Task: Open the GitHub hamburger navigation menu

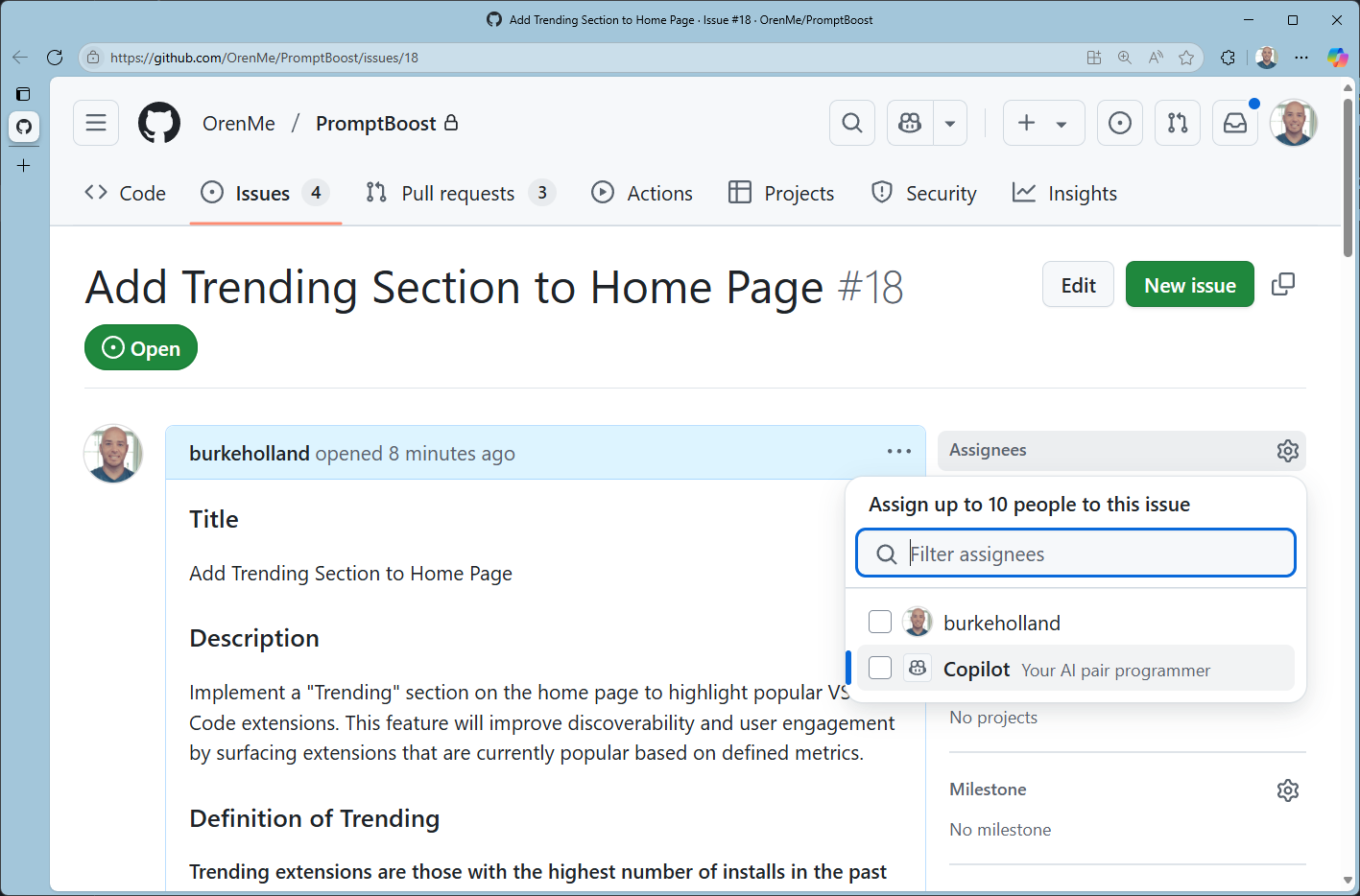Action: coord(96,123)
